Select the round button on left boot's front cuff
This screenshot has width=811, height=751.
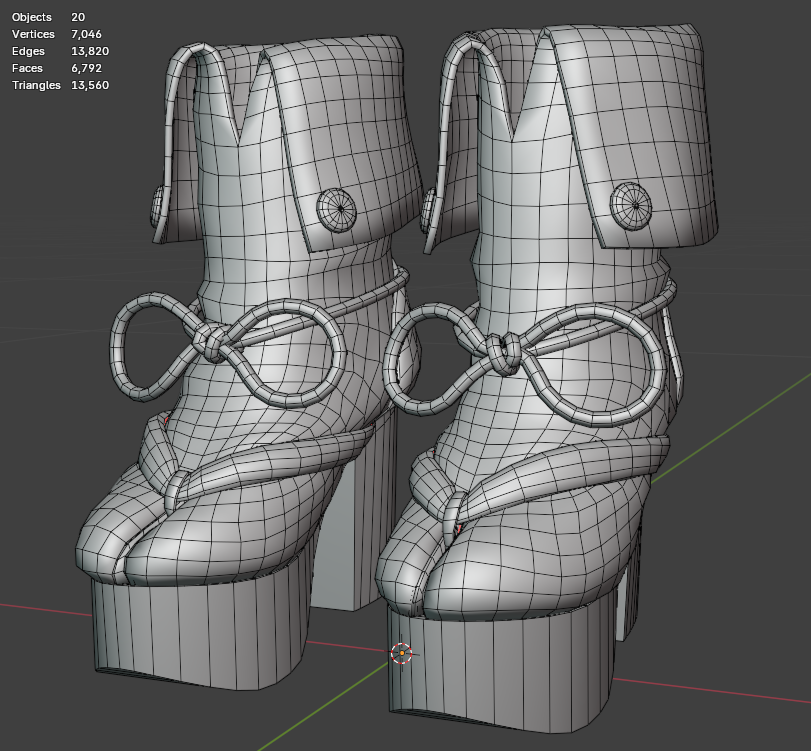(x=337, y=209)
